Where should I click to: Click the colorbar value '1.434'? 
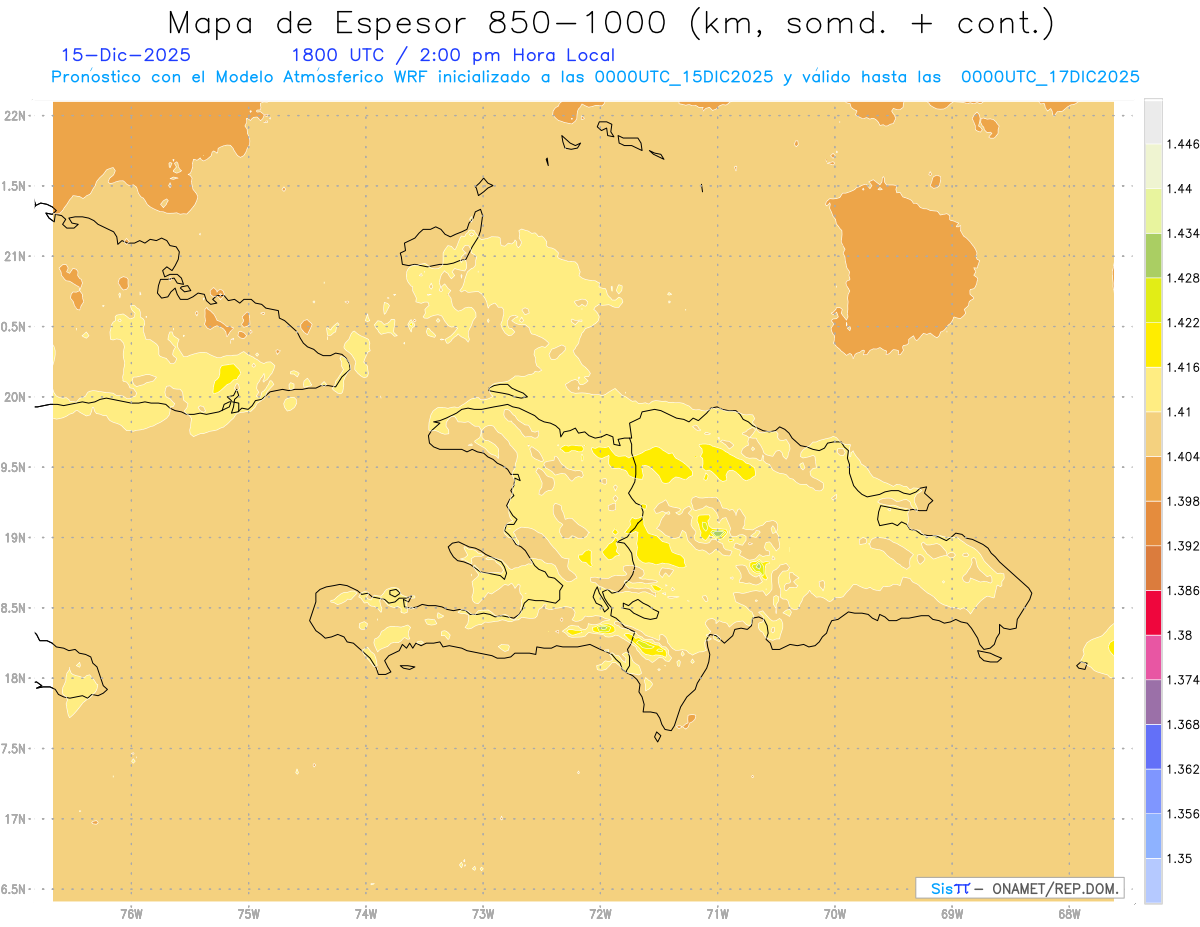click(x=1183, y=233)
